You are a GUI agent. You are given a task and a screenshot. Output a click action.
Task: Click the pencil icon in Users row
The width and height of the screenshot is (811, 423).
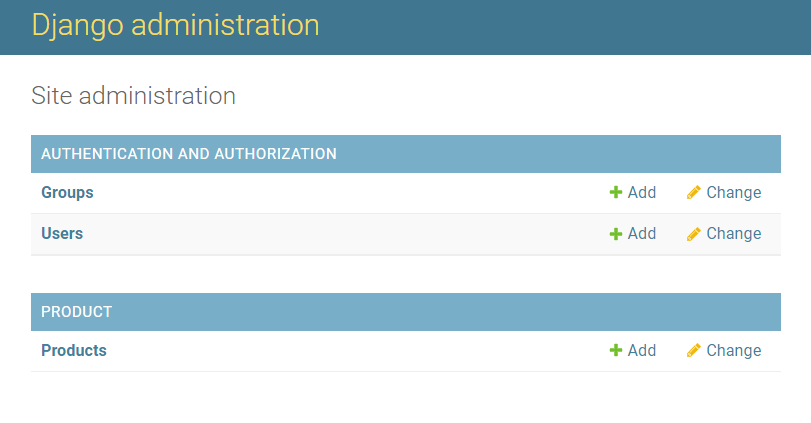[x=694, y=234]
